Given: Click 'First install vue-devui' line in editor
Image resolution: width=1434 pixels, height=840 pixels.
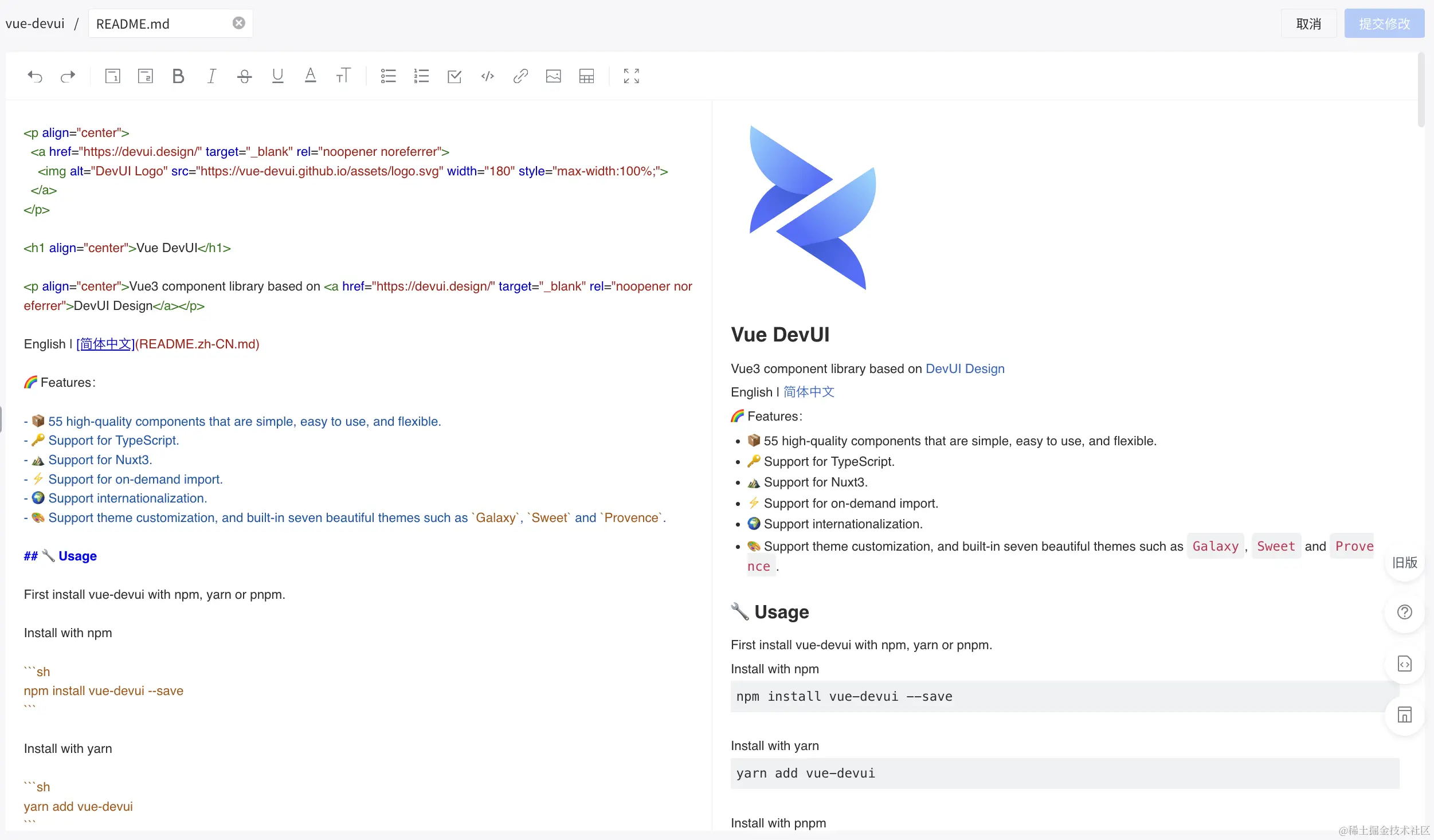Looking at the screenshot, I should (155, 594).
